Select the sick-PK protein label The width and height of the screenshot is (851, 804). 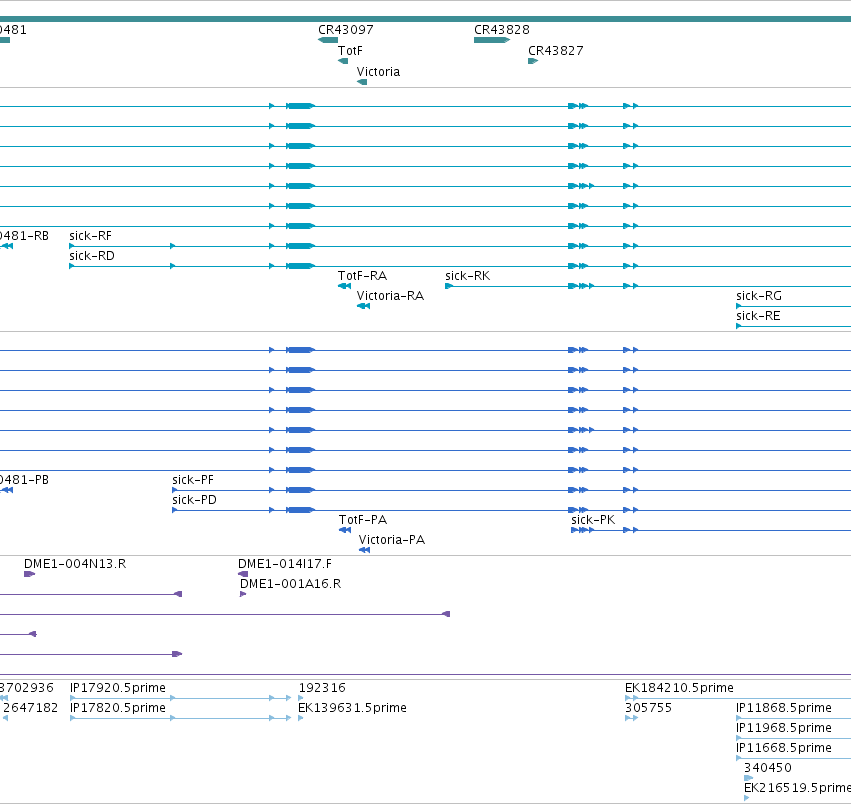point(593,521)
